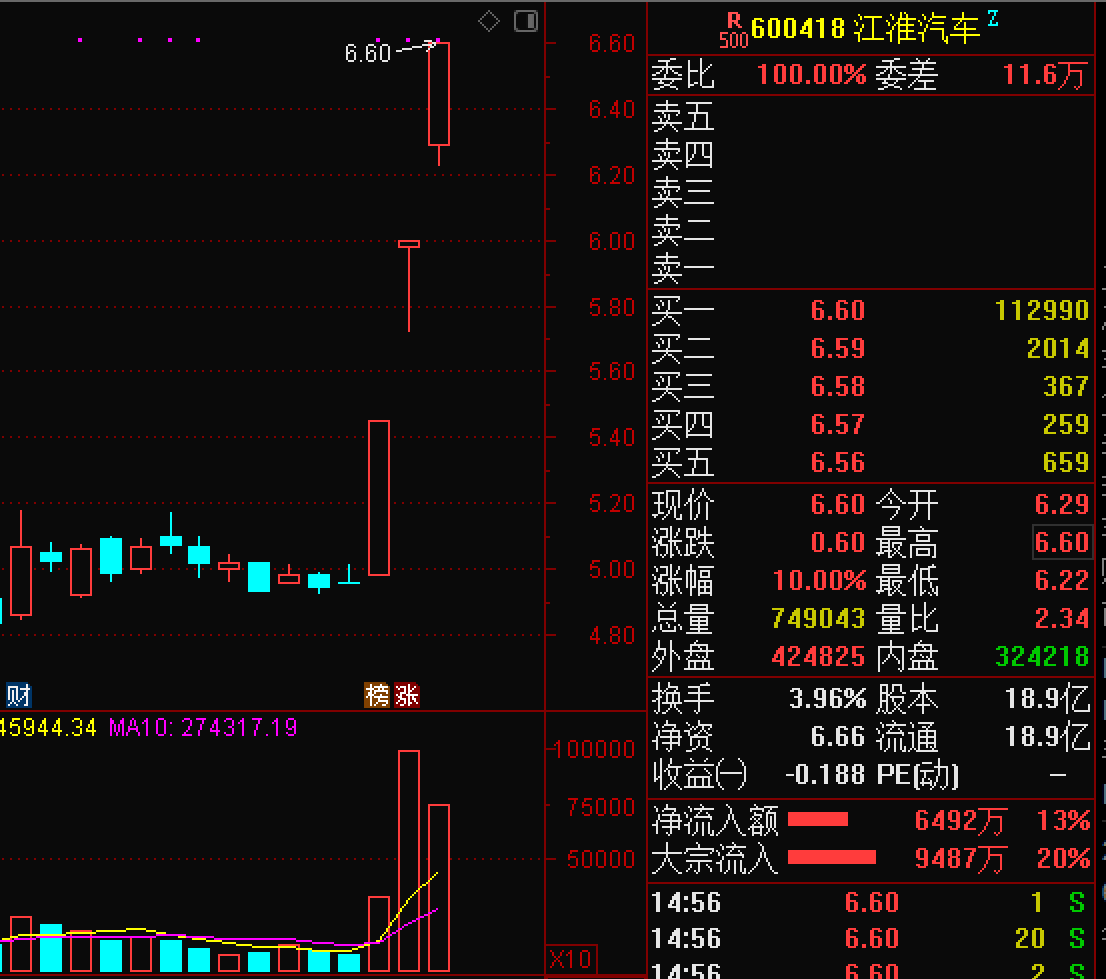
Task: Click the 14:56 tick row with volume 20
Action: pyautogui.click(x=870, y=939)
